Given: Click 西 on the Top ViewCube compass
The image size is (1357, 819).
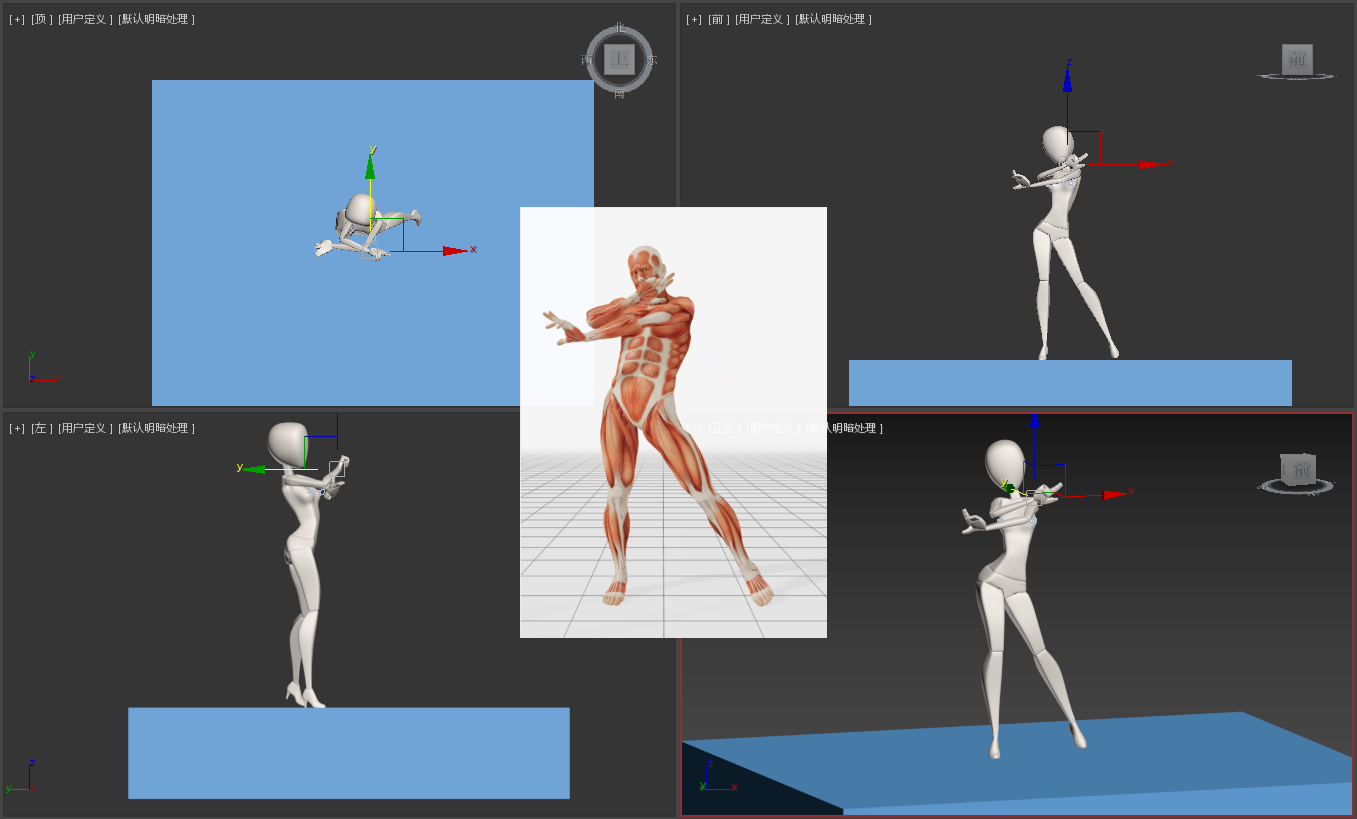Looking at the screenshot, I should [587, 60].
